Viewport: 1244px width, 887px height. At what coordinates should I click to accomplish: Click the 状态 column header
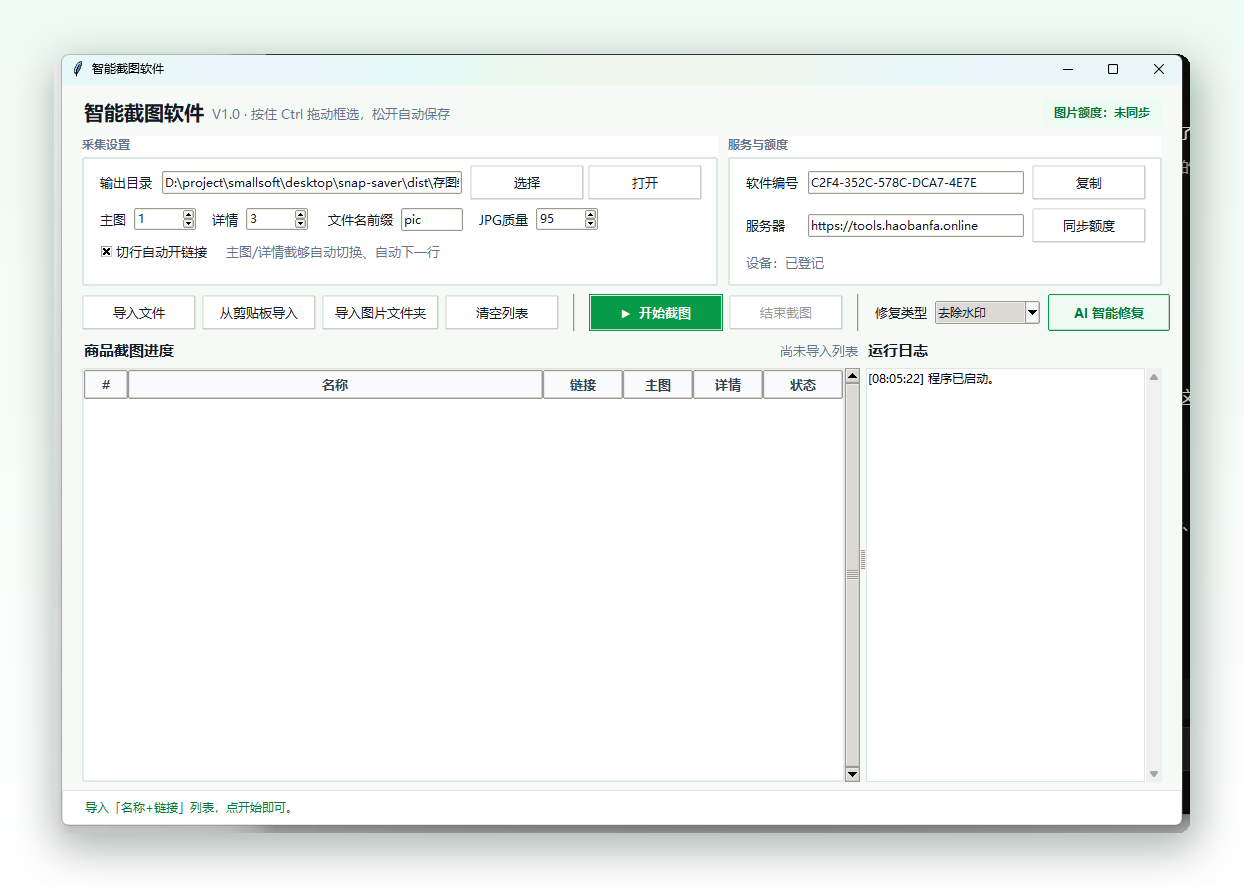pyautogui.click(x=803, y=385)
